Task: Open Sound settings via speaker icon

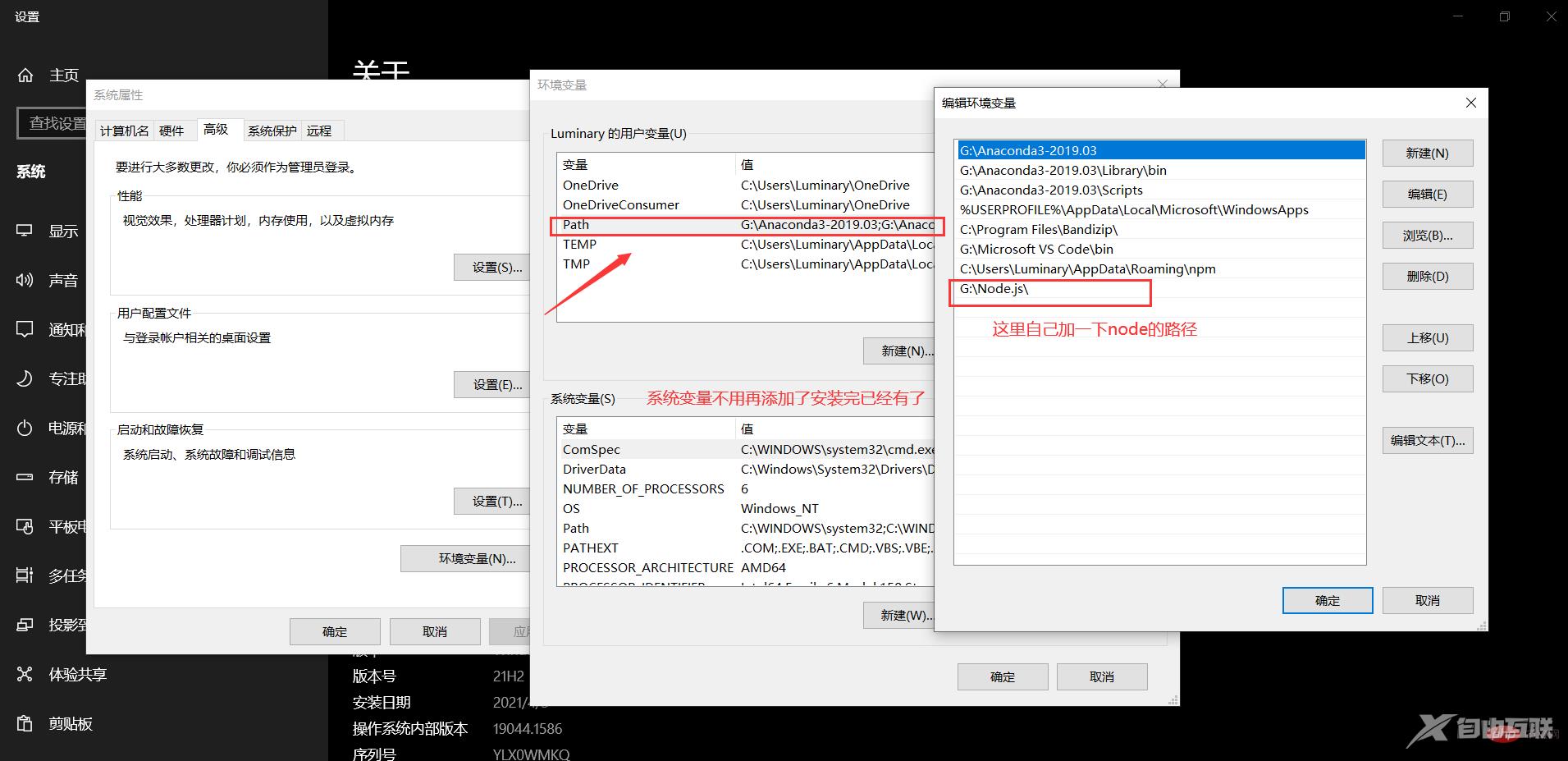Action: (x=25, y=280)
